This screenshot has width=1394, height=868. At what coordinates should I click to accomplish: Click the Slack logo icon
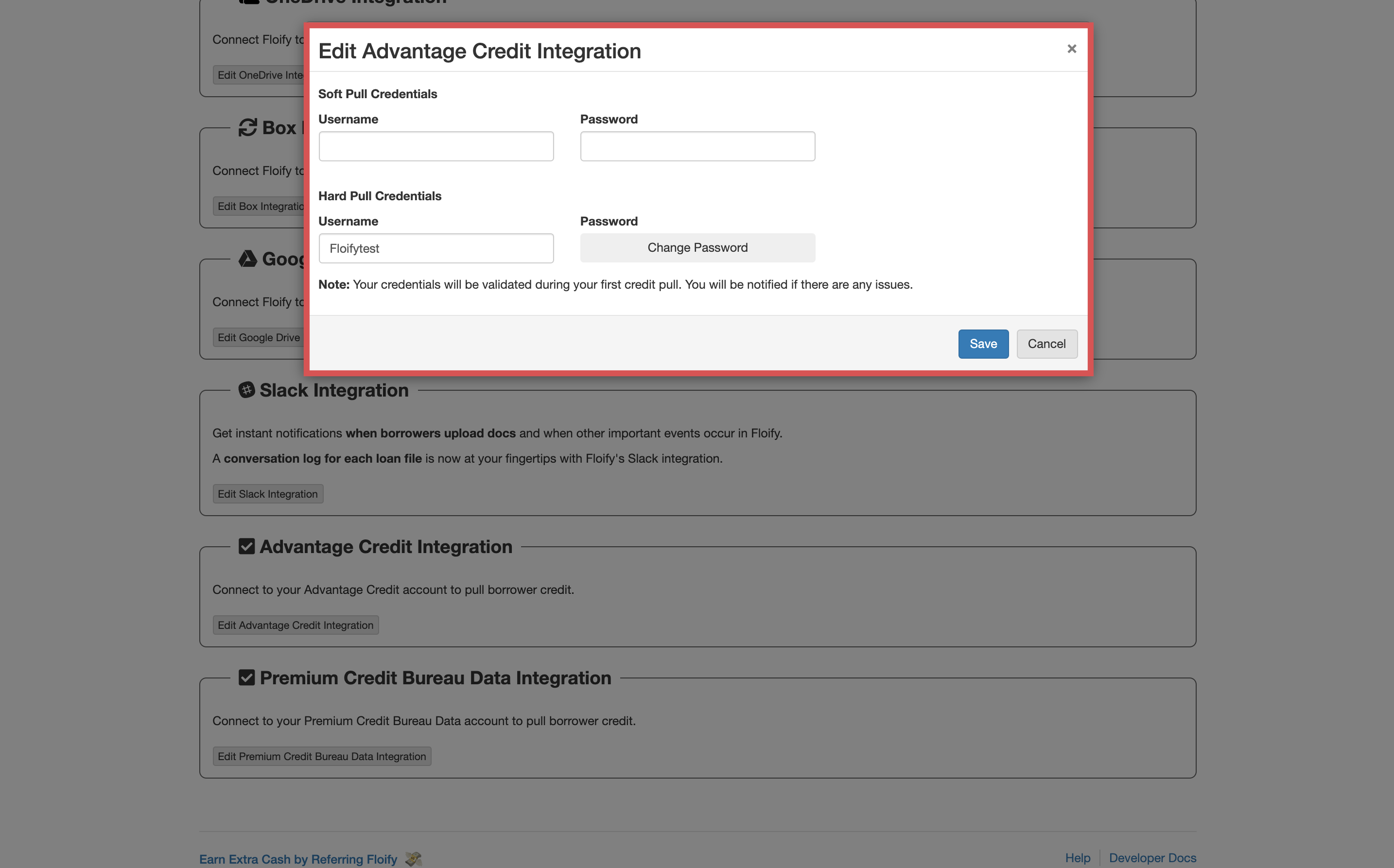click(x=246, y=390)
